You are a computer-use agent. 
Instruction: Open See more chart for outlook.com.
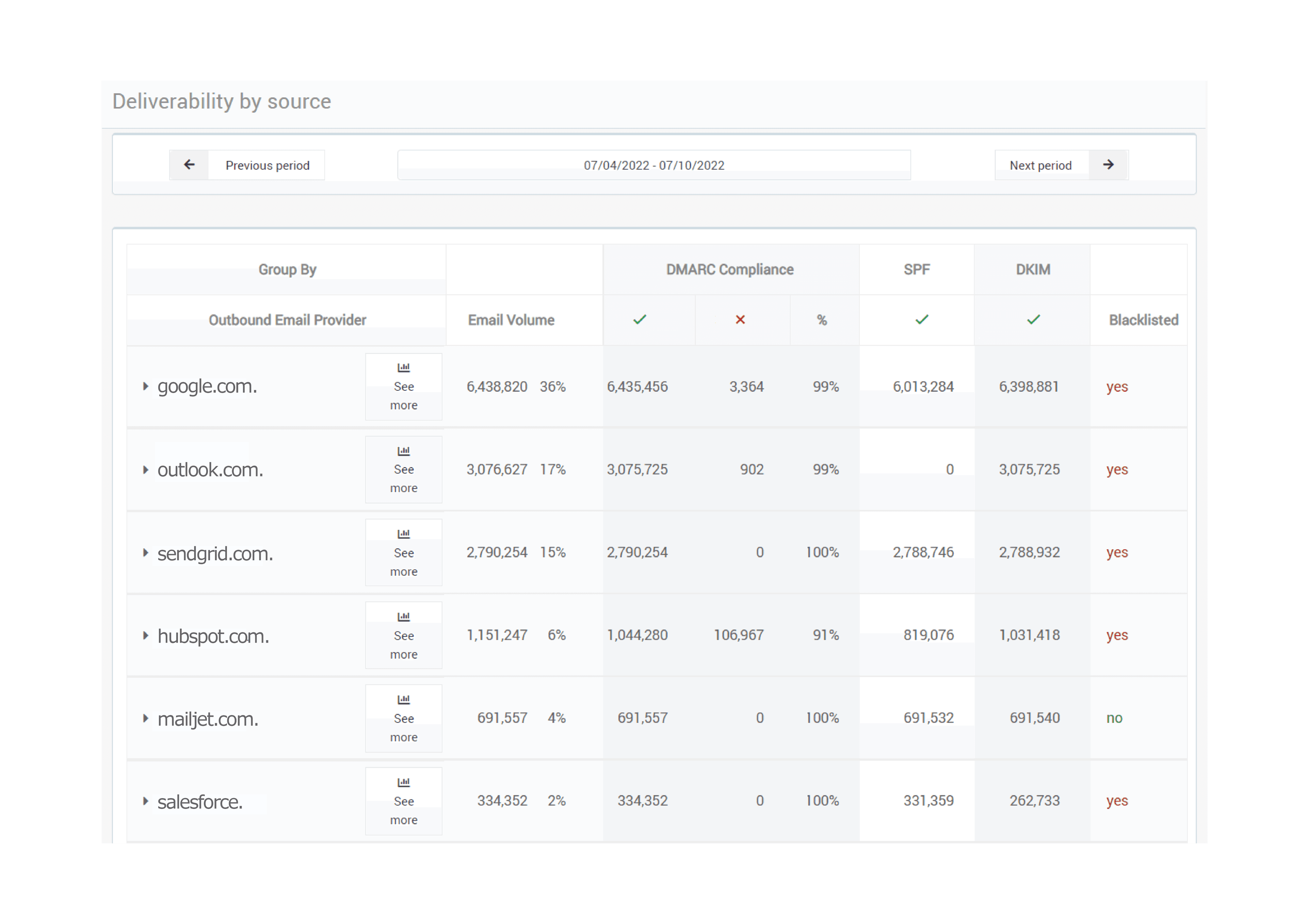tap(404, 470)
